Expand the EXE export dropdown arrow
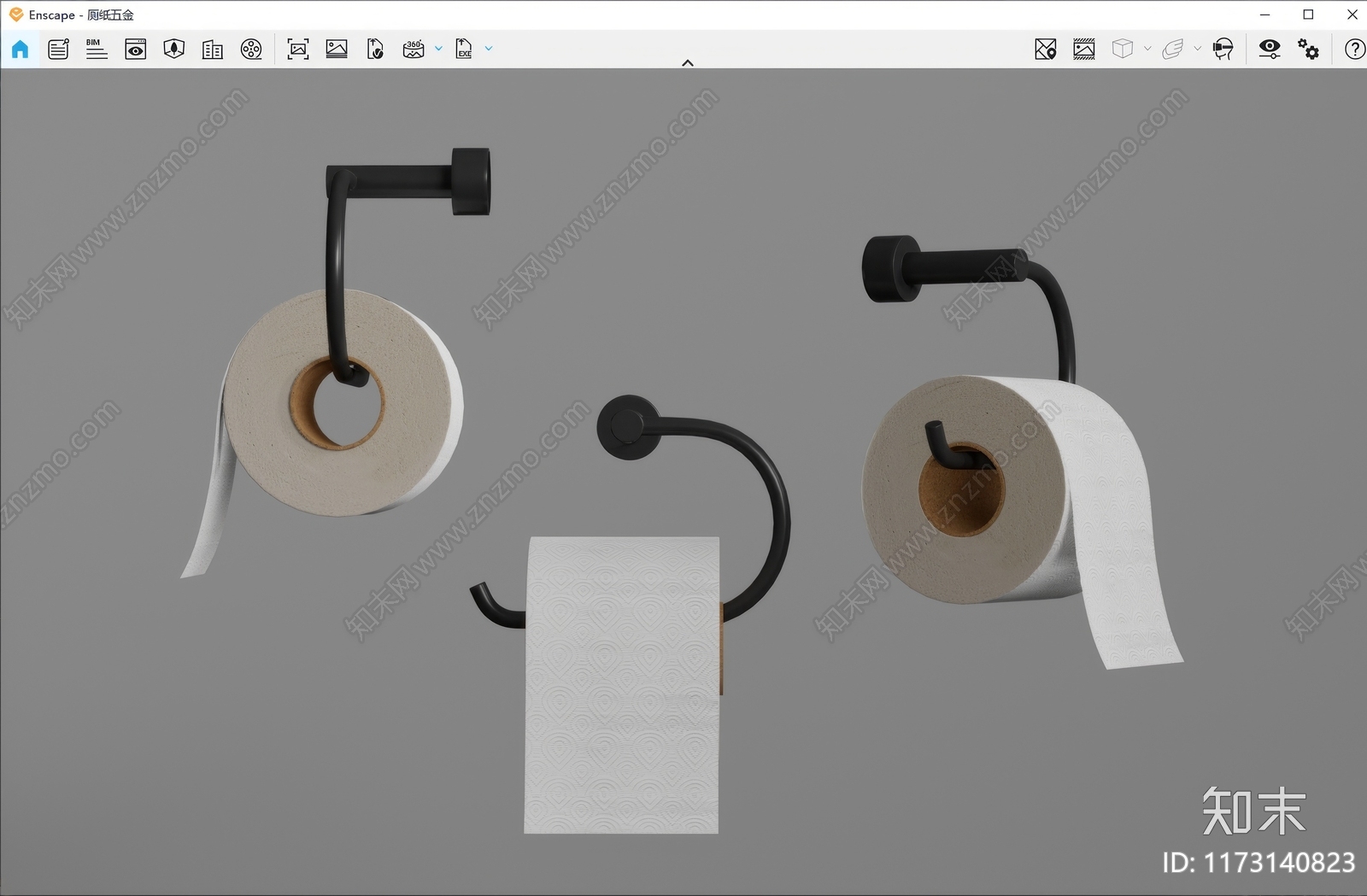The height and width of the screenshot is (896, 1367). click(489, 49)
